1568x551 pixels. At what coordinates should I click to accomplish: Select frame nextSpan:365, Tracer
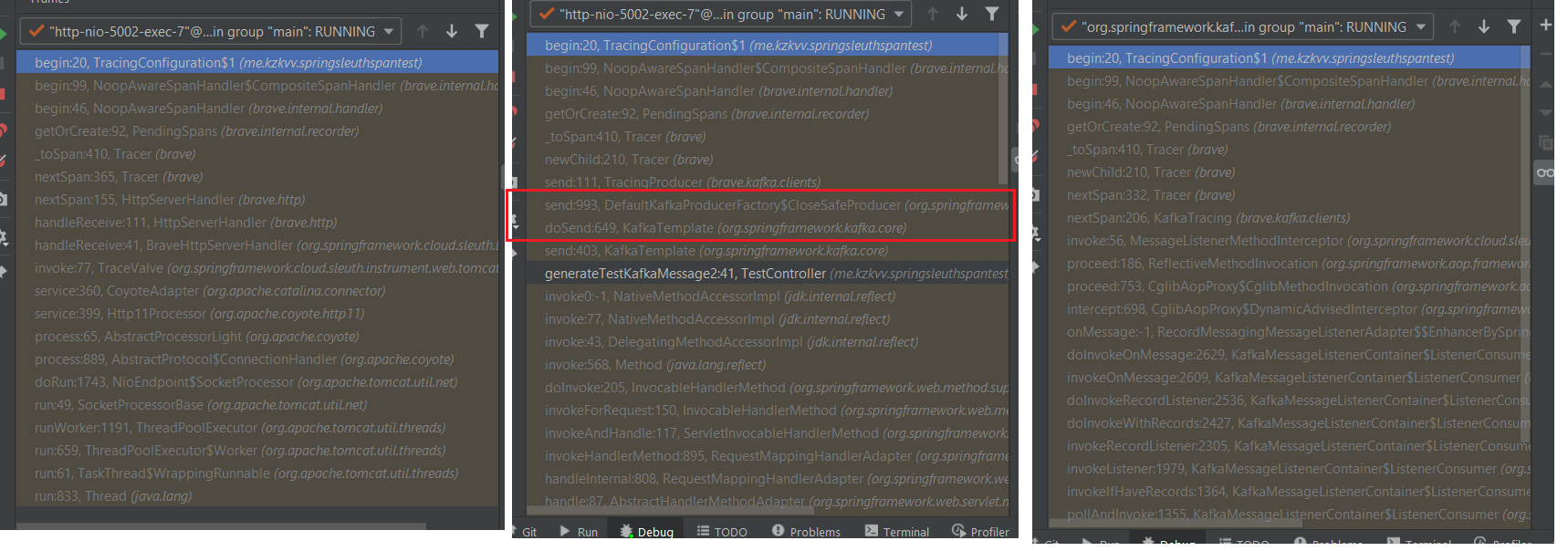tap(257, 177)
